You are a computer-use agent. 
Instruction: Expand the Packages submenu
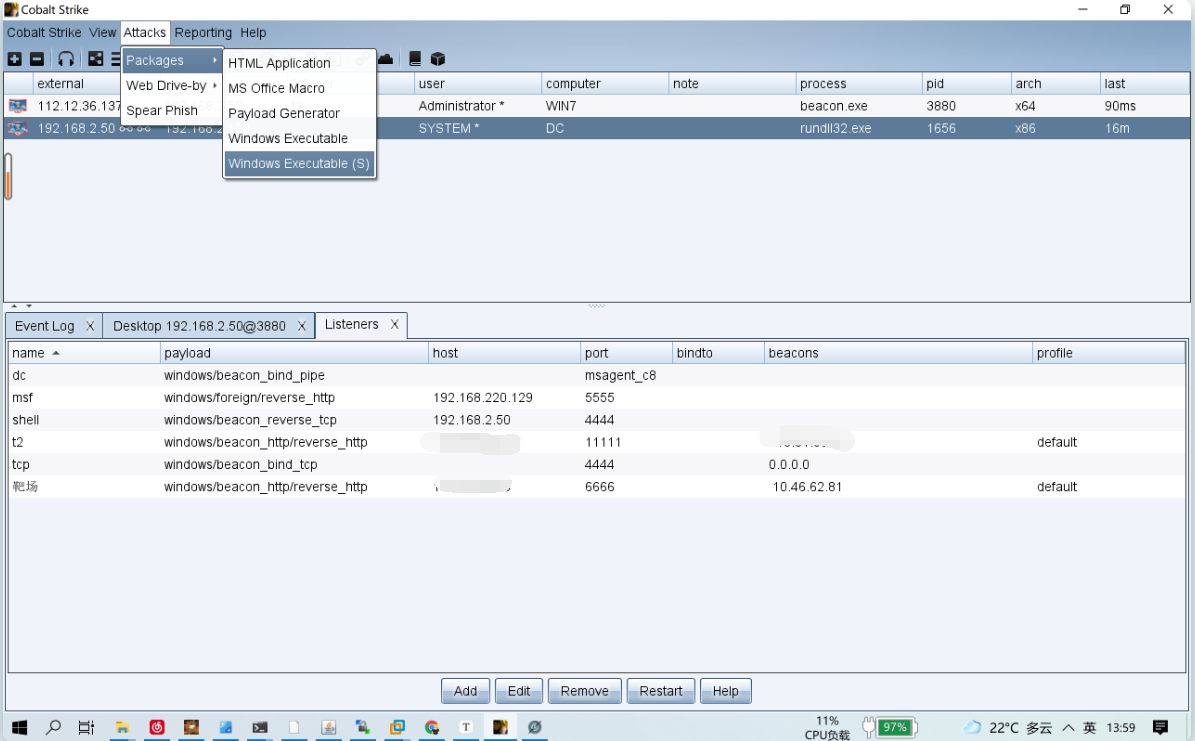pyautogui.click(x=171, y=60)
